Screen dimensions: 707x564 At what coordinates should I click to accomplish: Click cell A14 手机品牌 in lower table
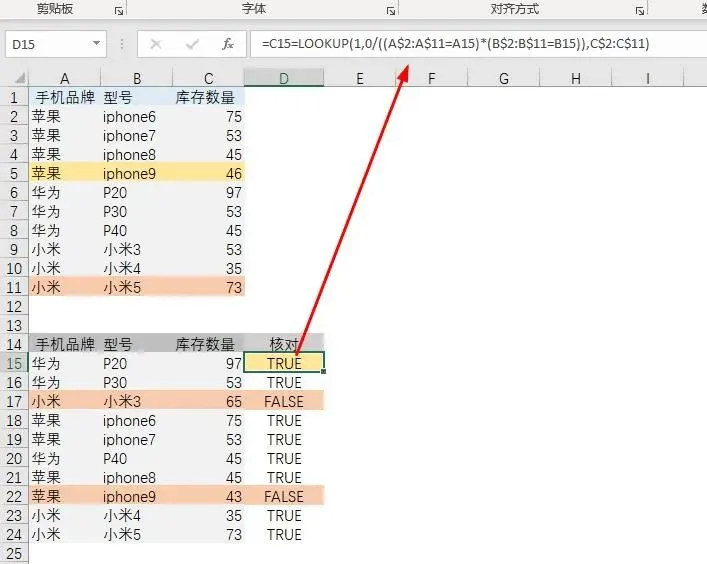[64, 344]
